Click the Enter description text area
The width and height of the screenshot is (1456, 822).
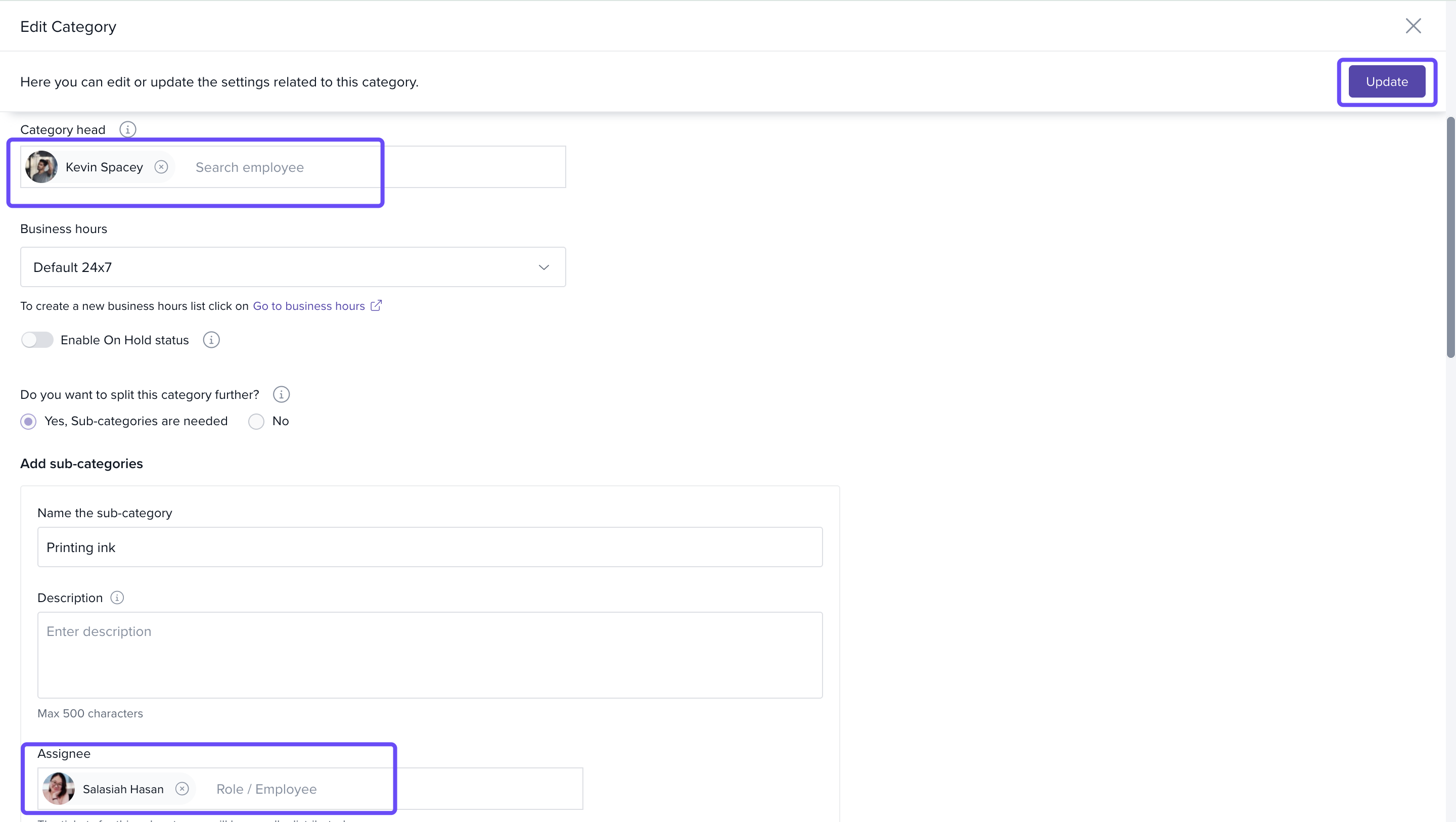point(430,655)
